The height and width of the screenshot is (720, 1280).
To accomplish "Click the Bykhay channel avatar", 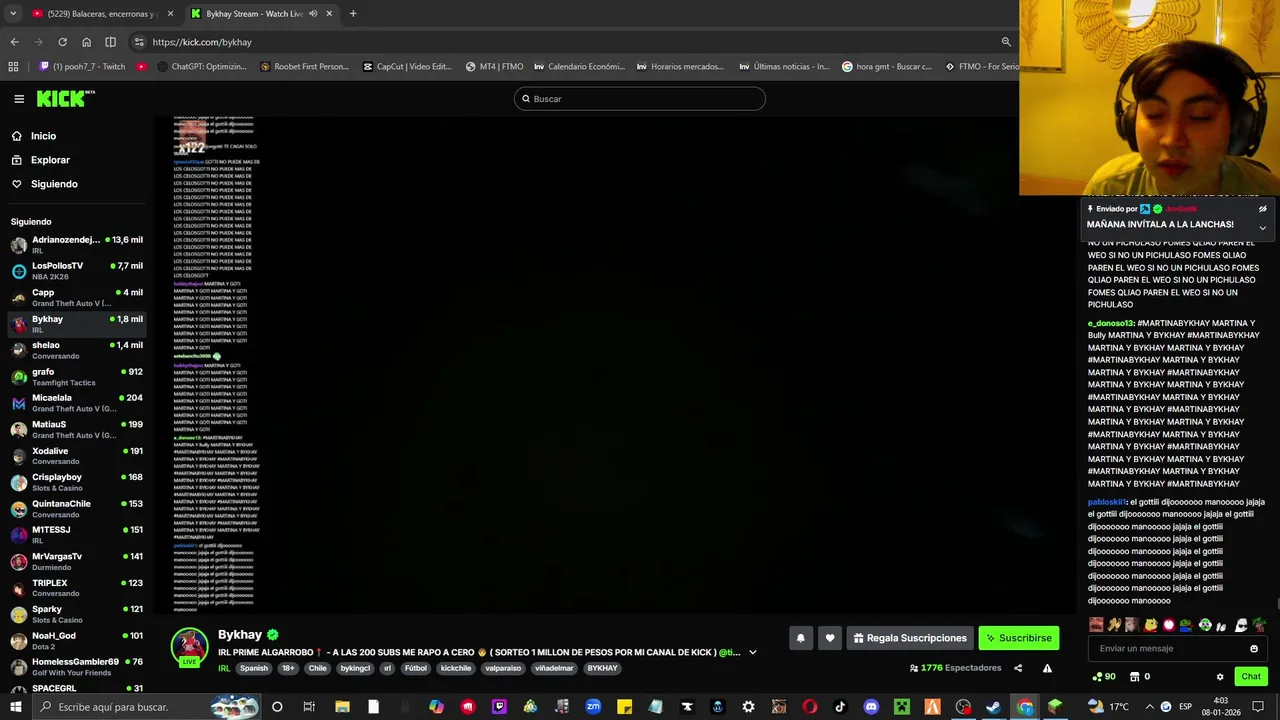I will pos(189,646).
